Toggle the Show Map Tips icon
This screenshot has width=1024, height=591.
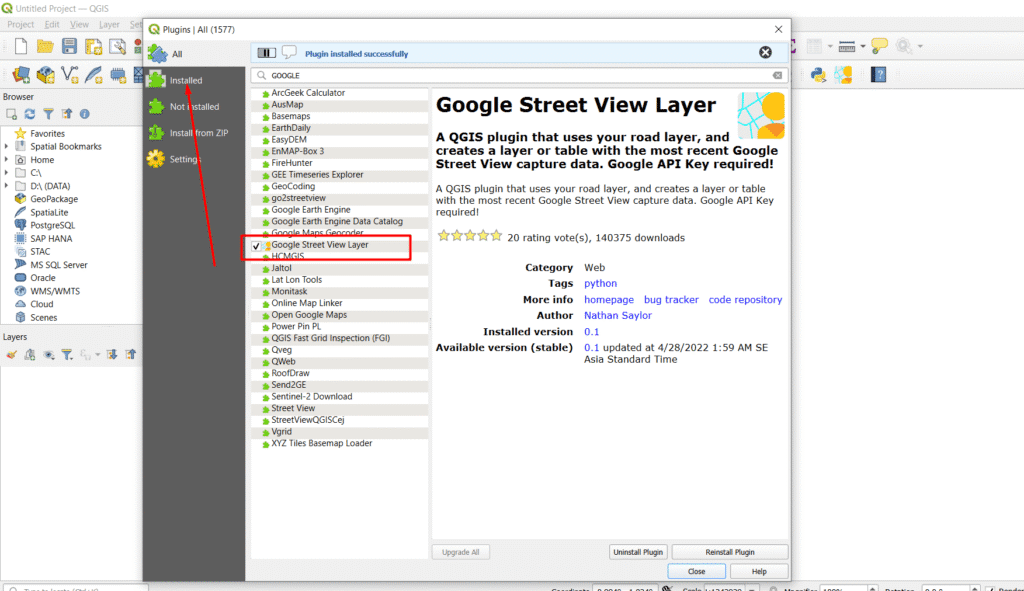coord(879,46)
